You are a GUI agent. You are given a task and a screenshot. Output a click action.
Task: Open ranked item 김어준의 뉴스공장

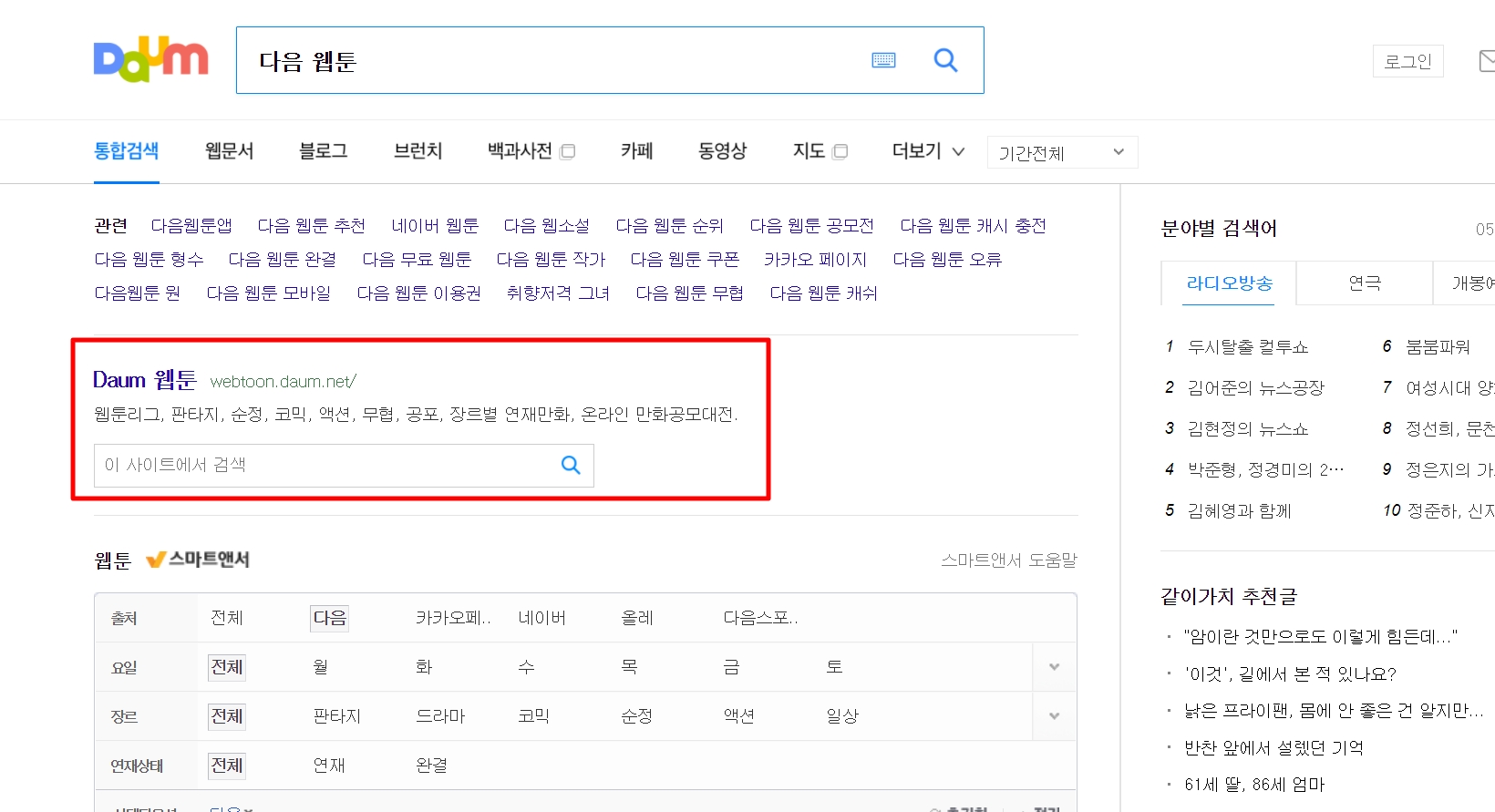[1256, 388]
